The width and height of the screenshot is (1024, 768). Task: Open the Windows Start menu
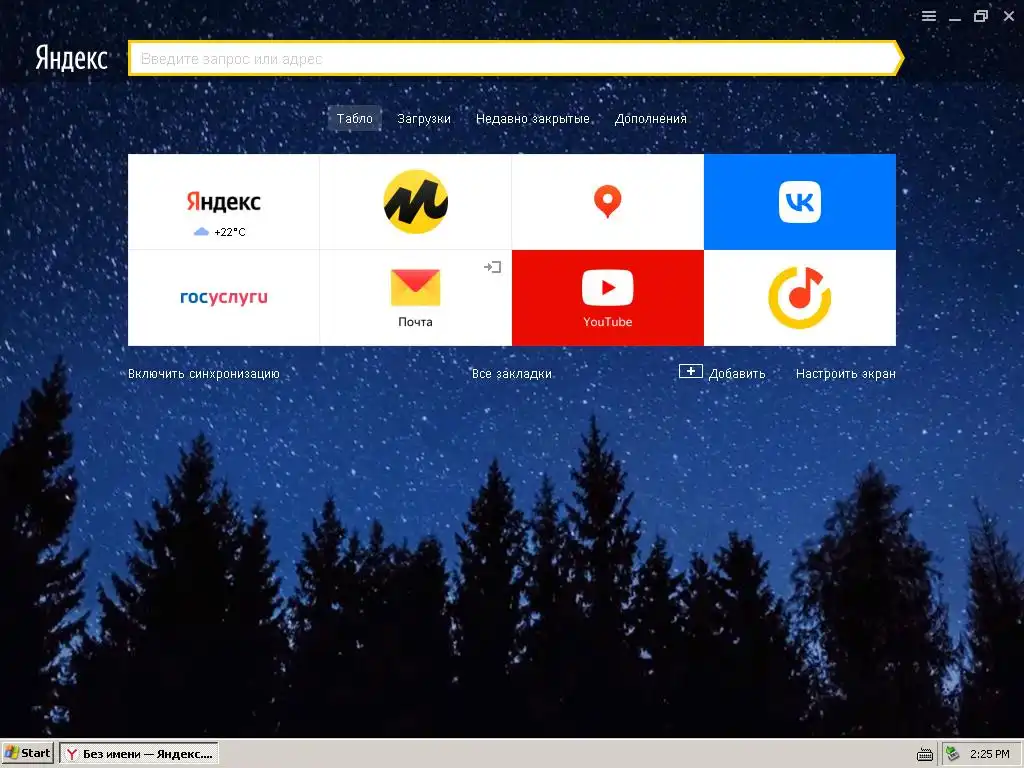coord(27,753)
